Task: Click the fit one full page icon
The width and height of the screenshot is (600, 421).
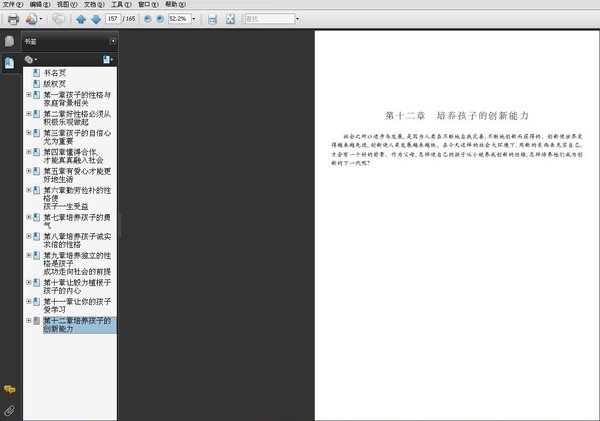Action: (x=230, y=19)
